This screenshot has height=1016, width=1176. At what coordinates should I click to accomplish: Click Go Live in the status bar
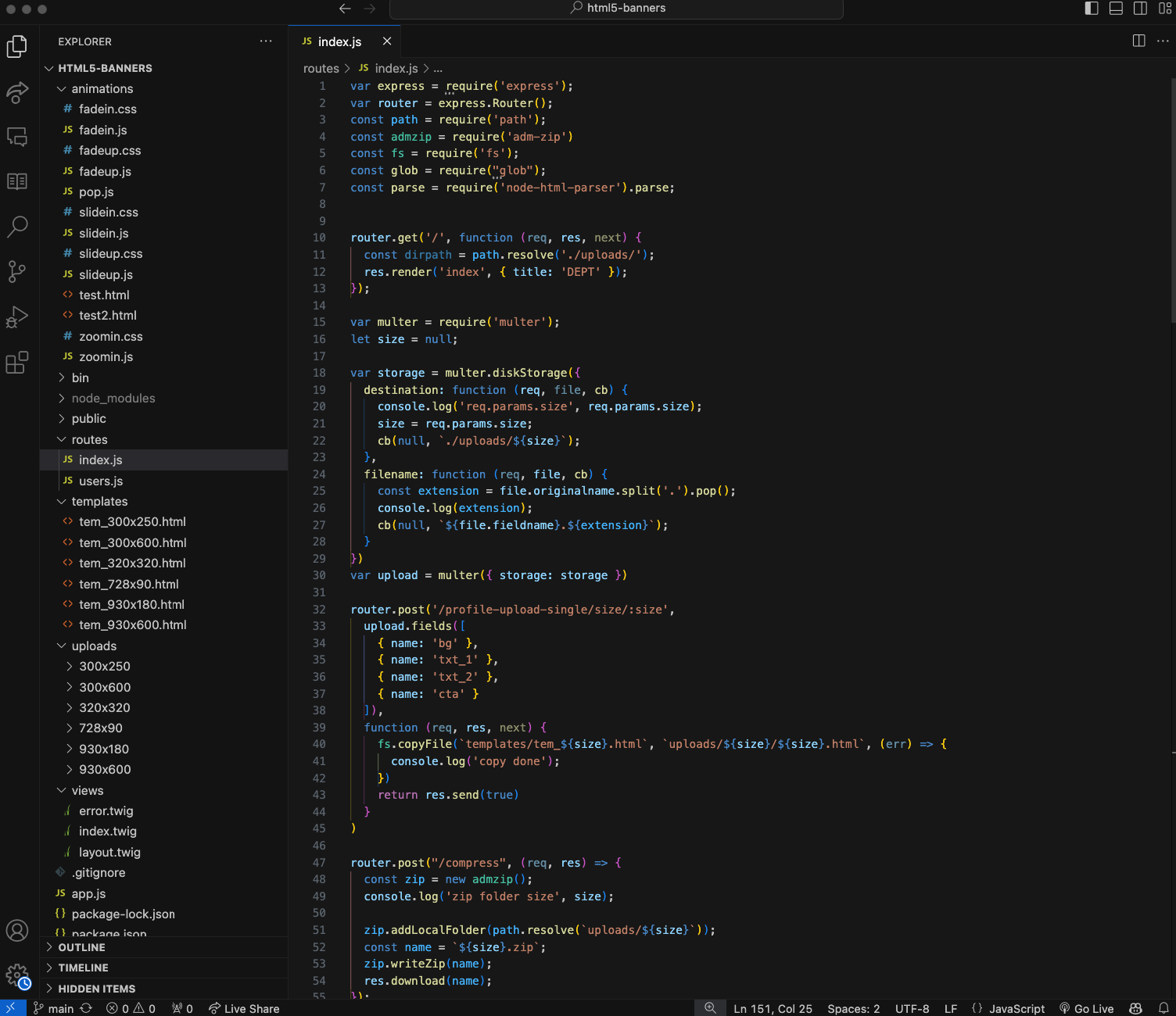point(1086,1008)
